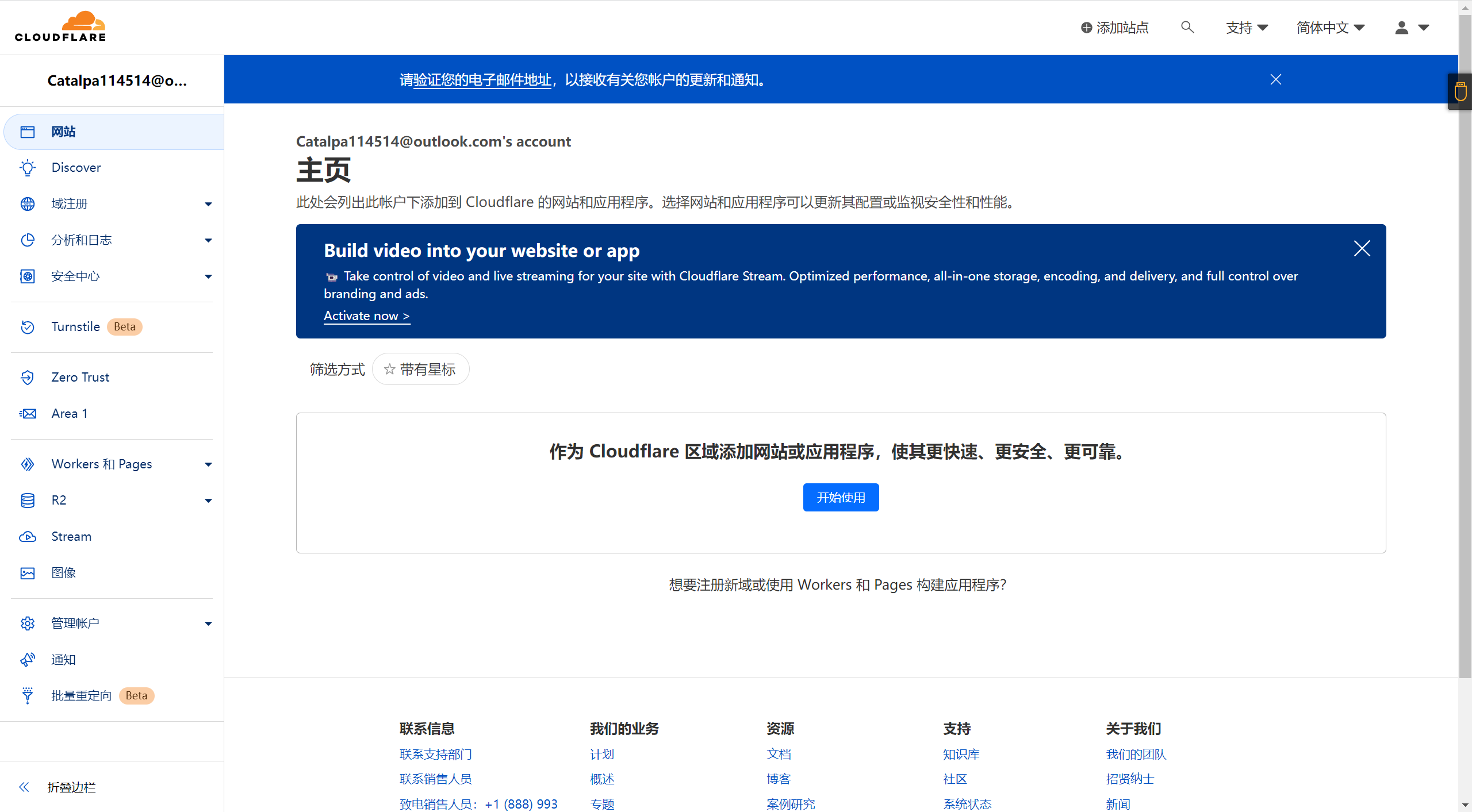Open footer link 我们的团队
1472x812 pixels.
pos(1136,754)
